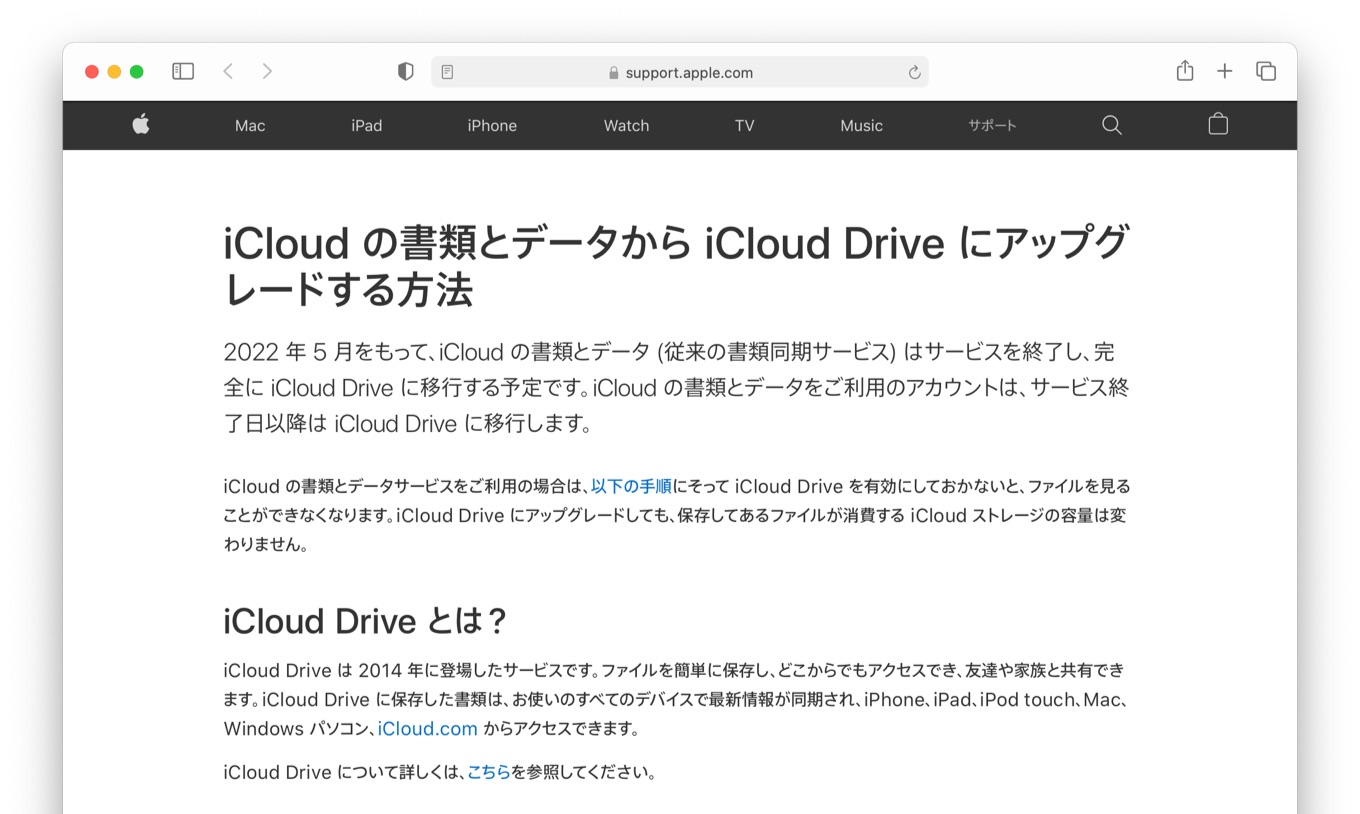Toggle the Safari sidebar button

click(x=183, y=72)
